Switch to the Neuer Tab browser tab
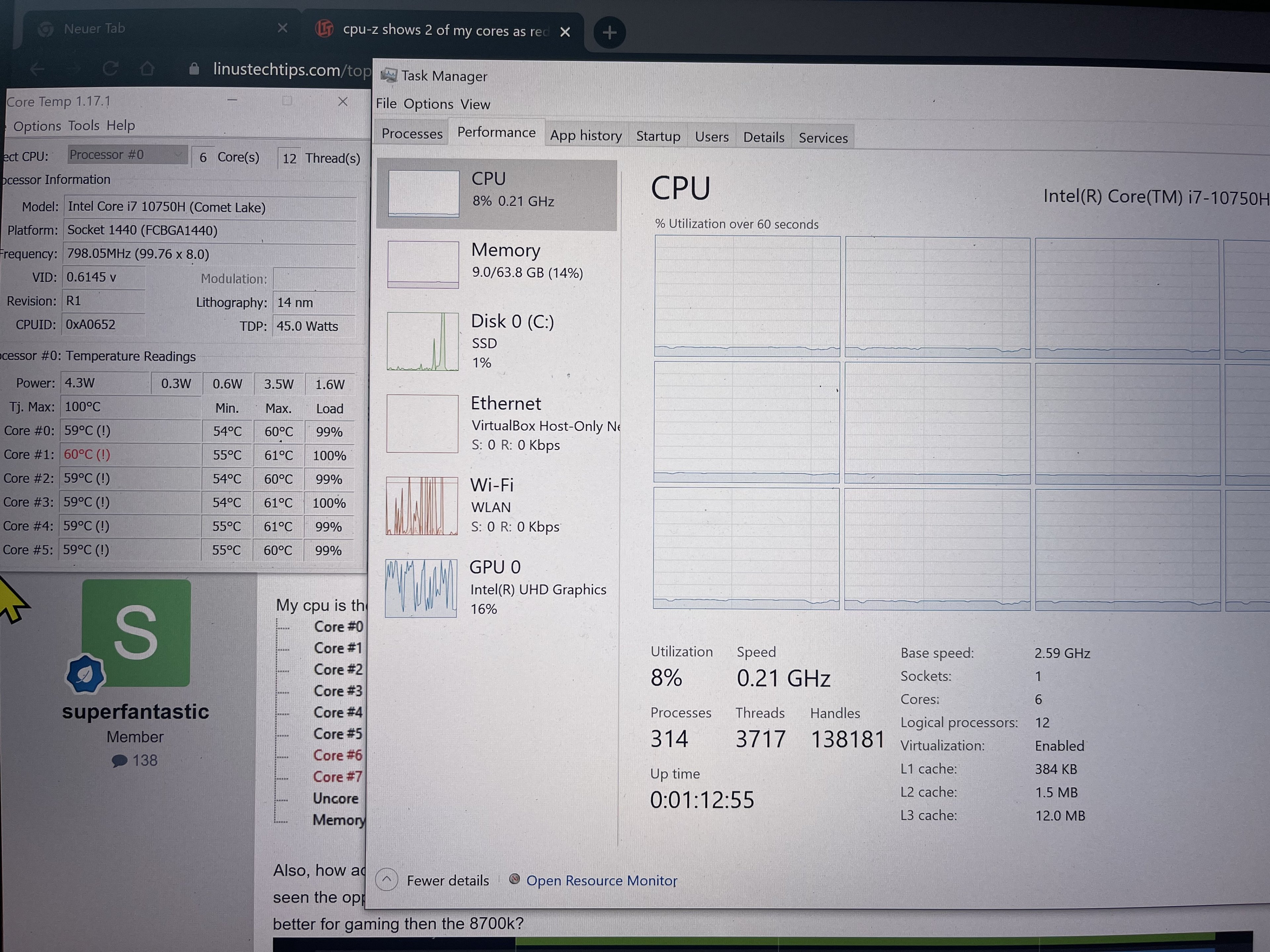Image resolution: width=1270 pixels, height=952 pixels. (x=95, y=29)
